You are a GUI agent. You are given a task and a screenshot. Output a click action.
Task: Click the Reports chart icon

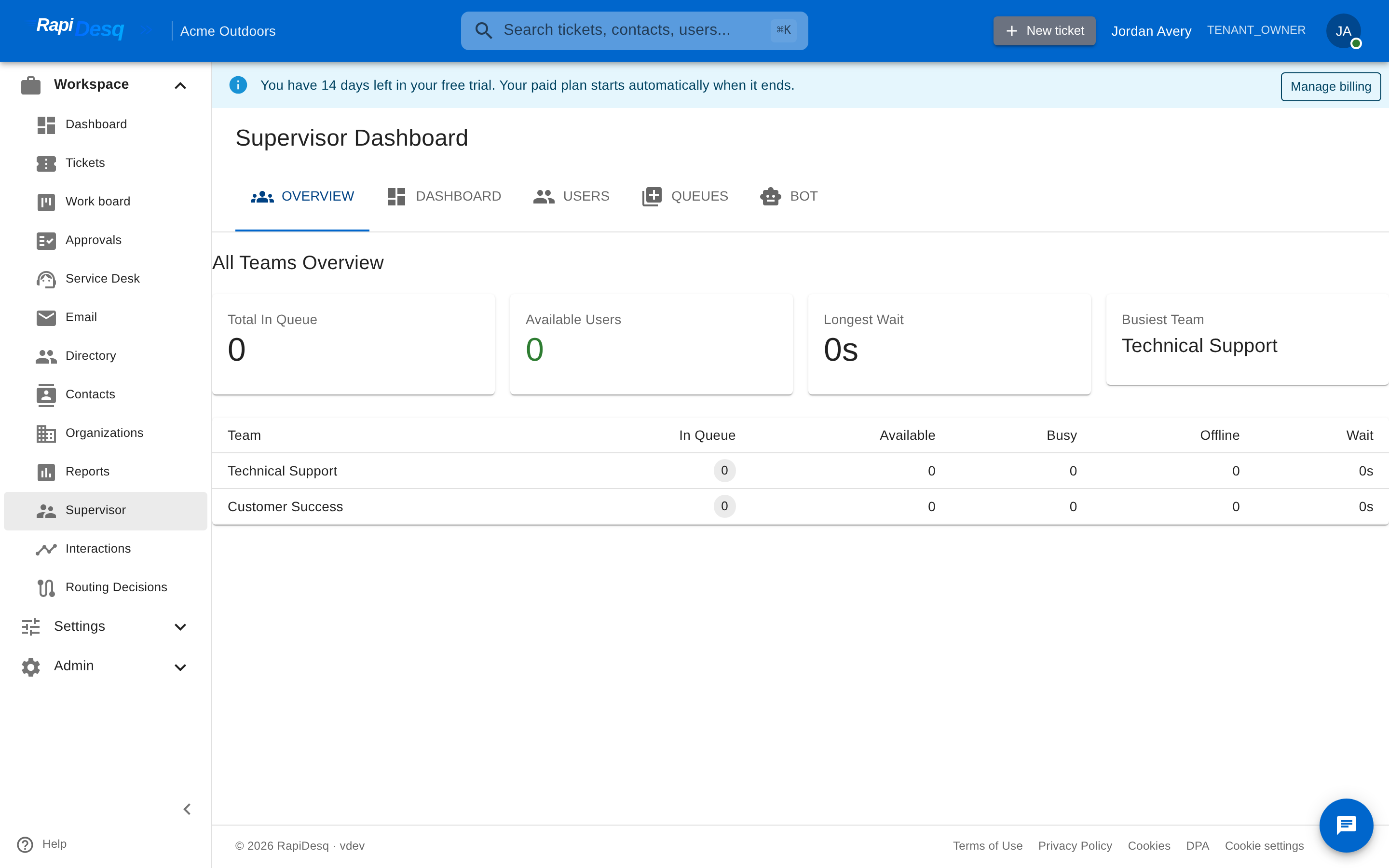click(x=46, y=472)
